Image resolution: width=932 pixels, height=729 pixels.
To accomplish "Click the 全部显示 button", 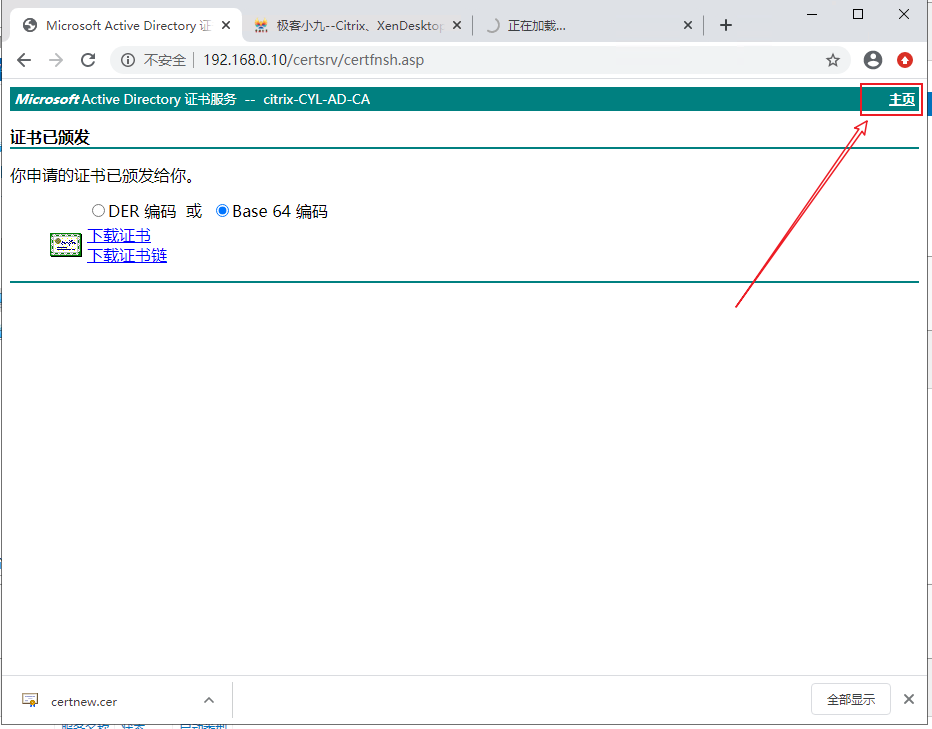I will pos(850,700).
